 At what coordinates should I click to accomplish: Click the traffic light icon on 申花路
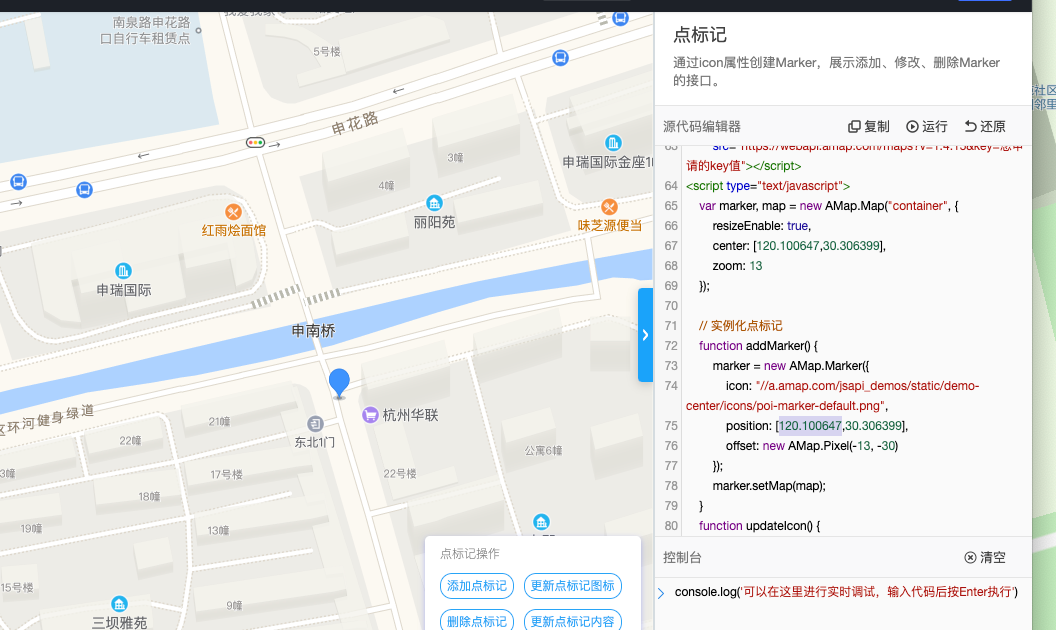click(255, 142)
